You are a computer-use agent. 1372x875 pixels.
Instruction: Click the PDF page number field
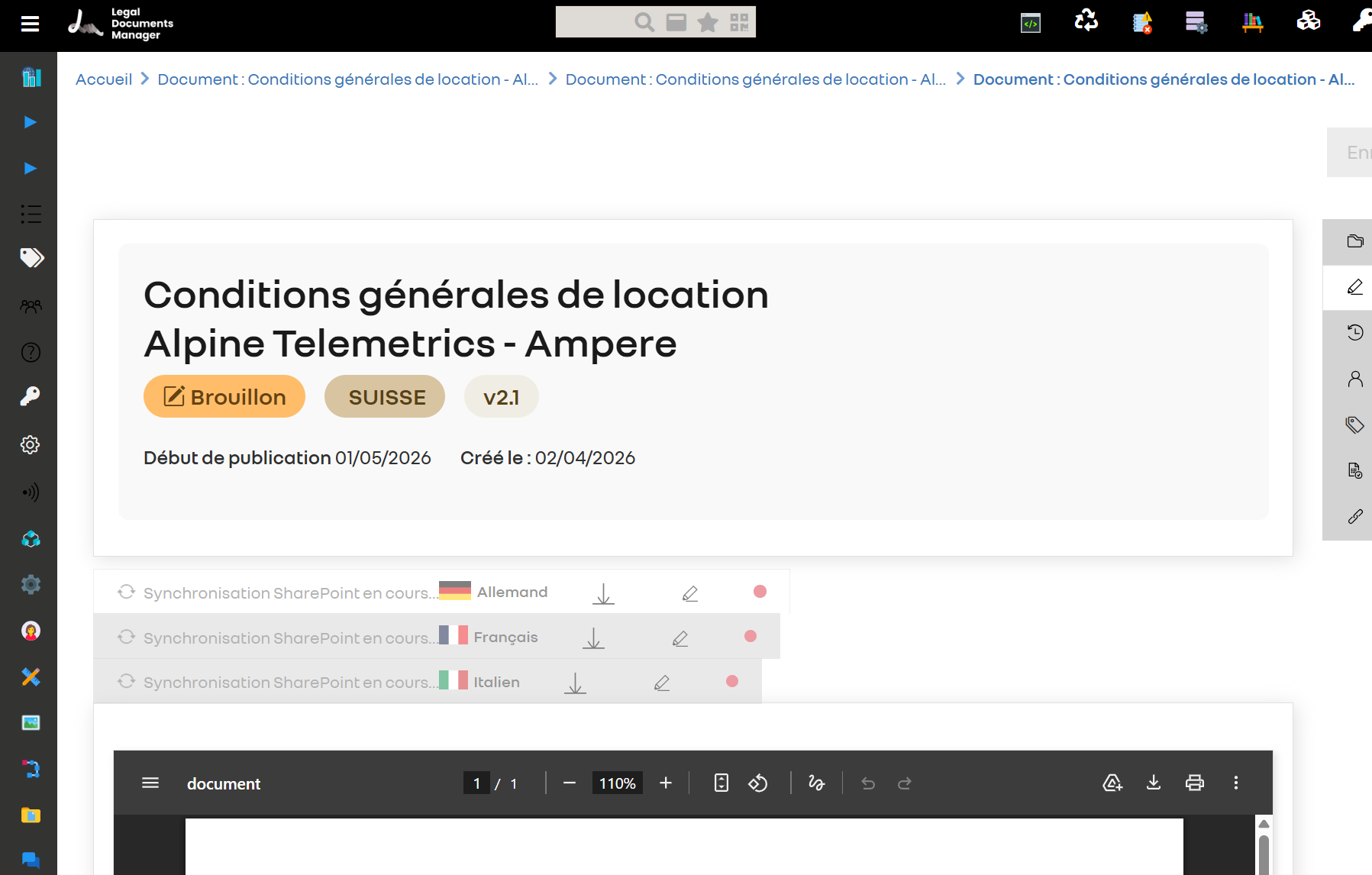(x=476, y=783)
